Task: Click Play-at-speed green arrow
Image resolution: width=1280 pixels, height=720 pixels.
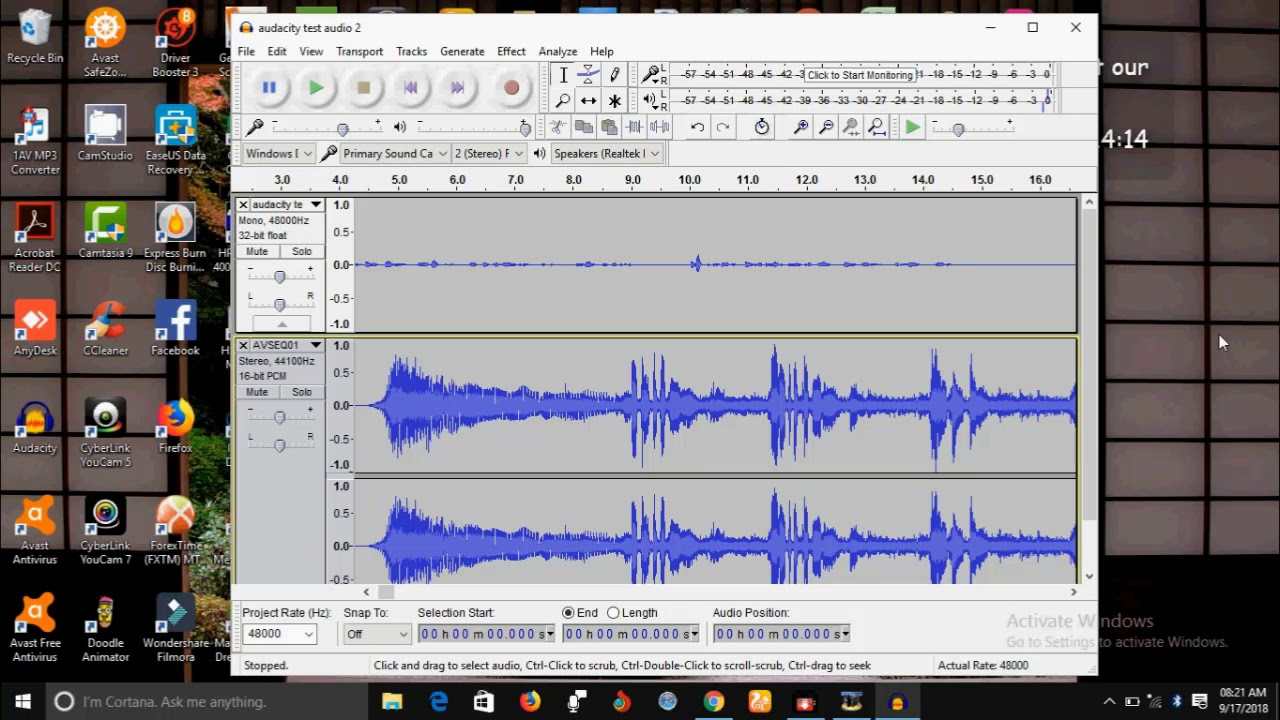Action: tap(912, 127)
